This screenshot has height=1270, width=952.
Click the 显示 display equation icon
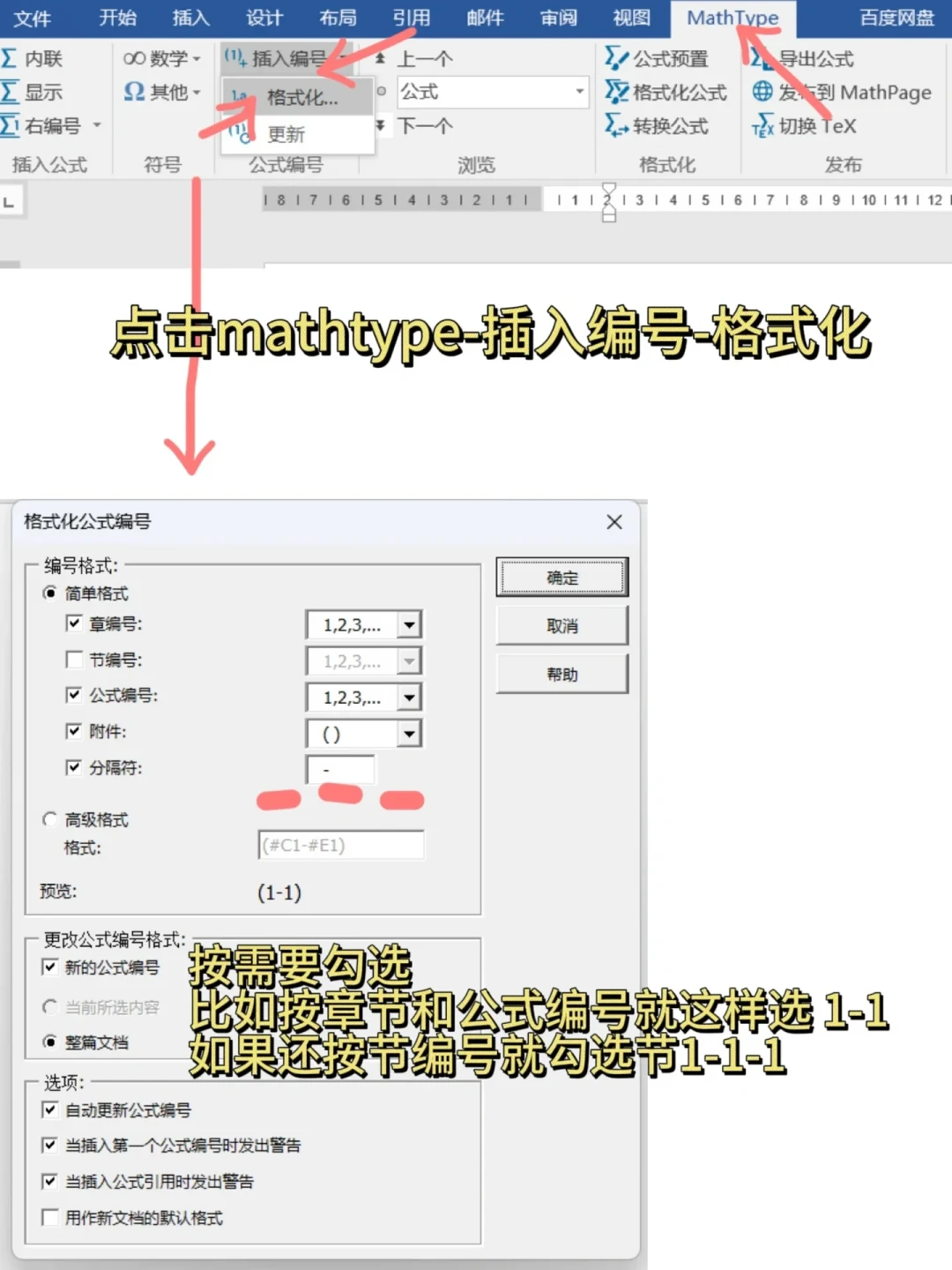10,92
